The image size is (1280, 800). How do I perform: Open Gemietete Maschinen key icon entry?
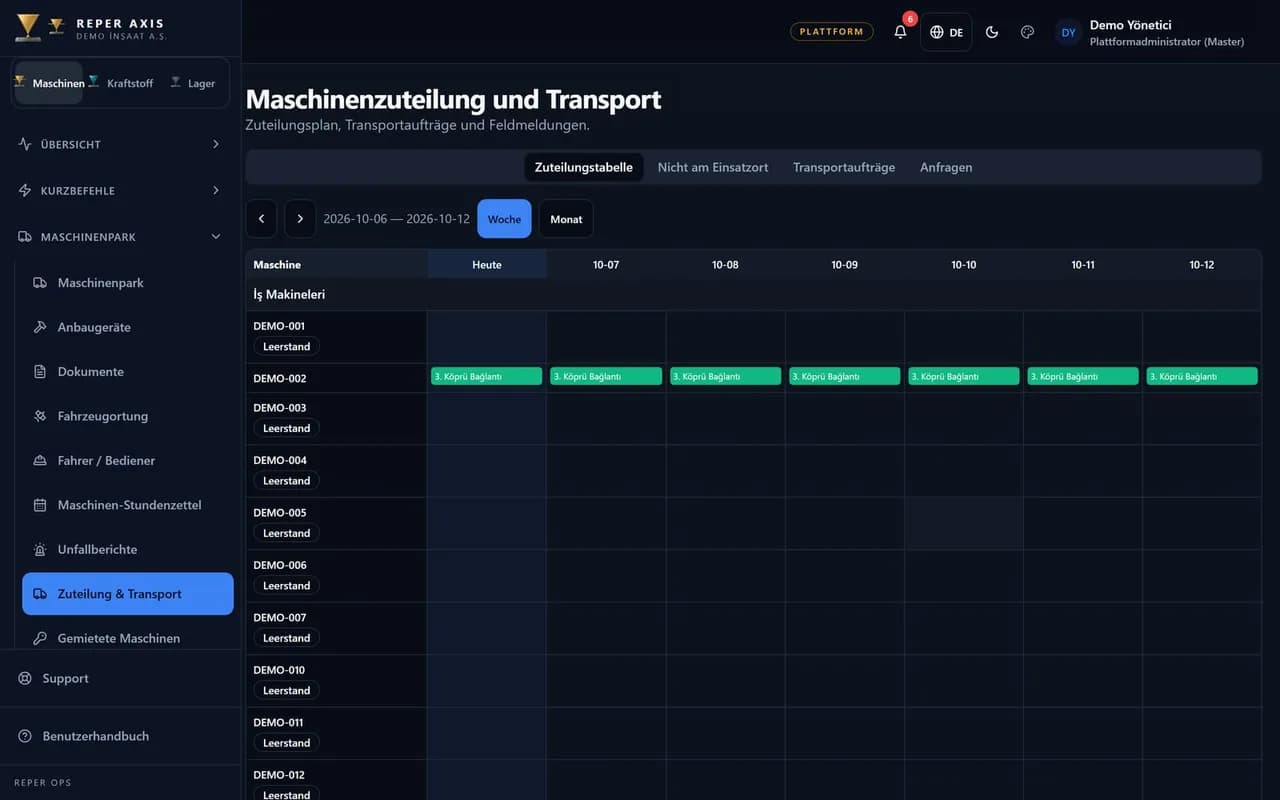(128, 638)
